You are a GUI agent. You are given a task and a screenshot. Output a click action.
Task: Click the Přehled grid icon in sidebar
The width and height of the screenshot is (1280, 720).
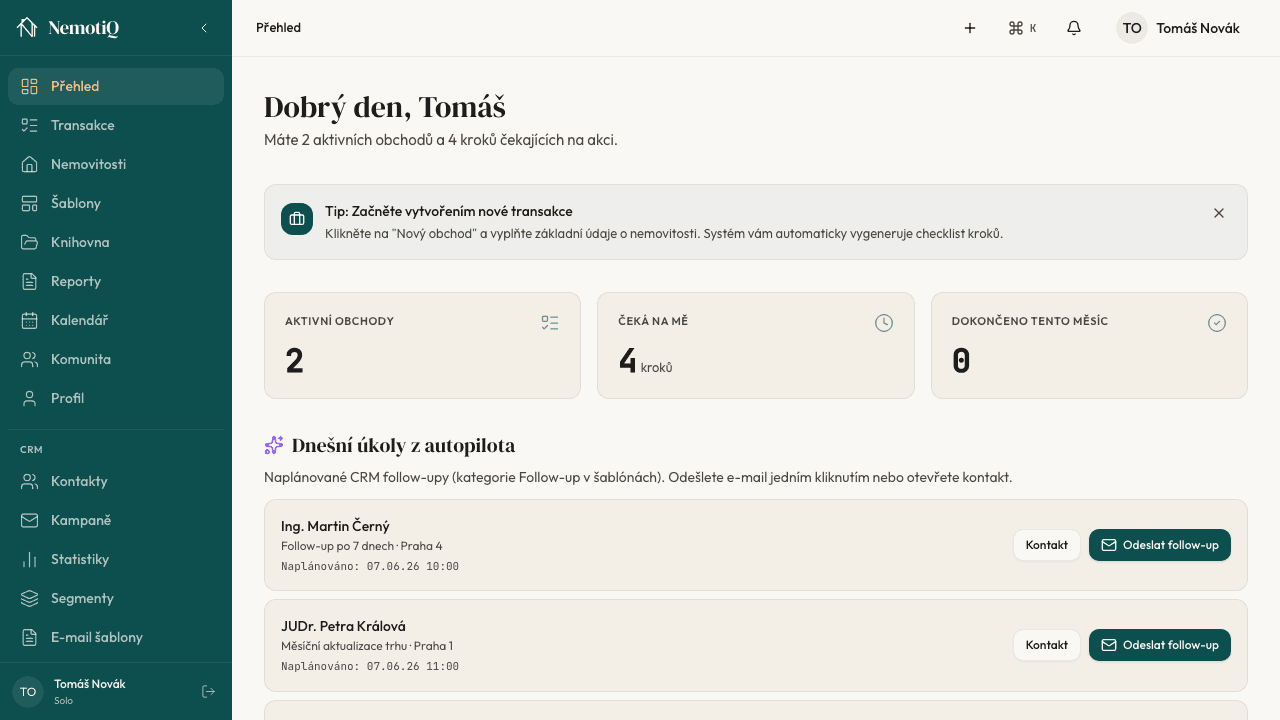(x=30, y=86)
